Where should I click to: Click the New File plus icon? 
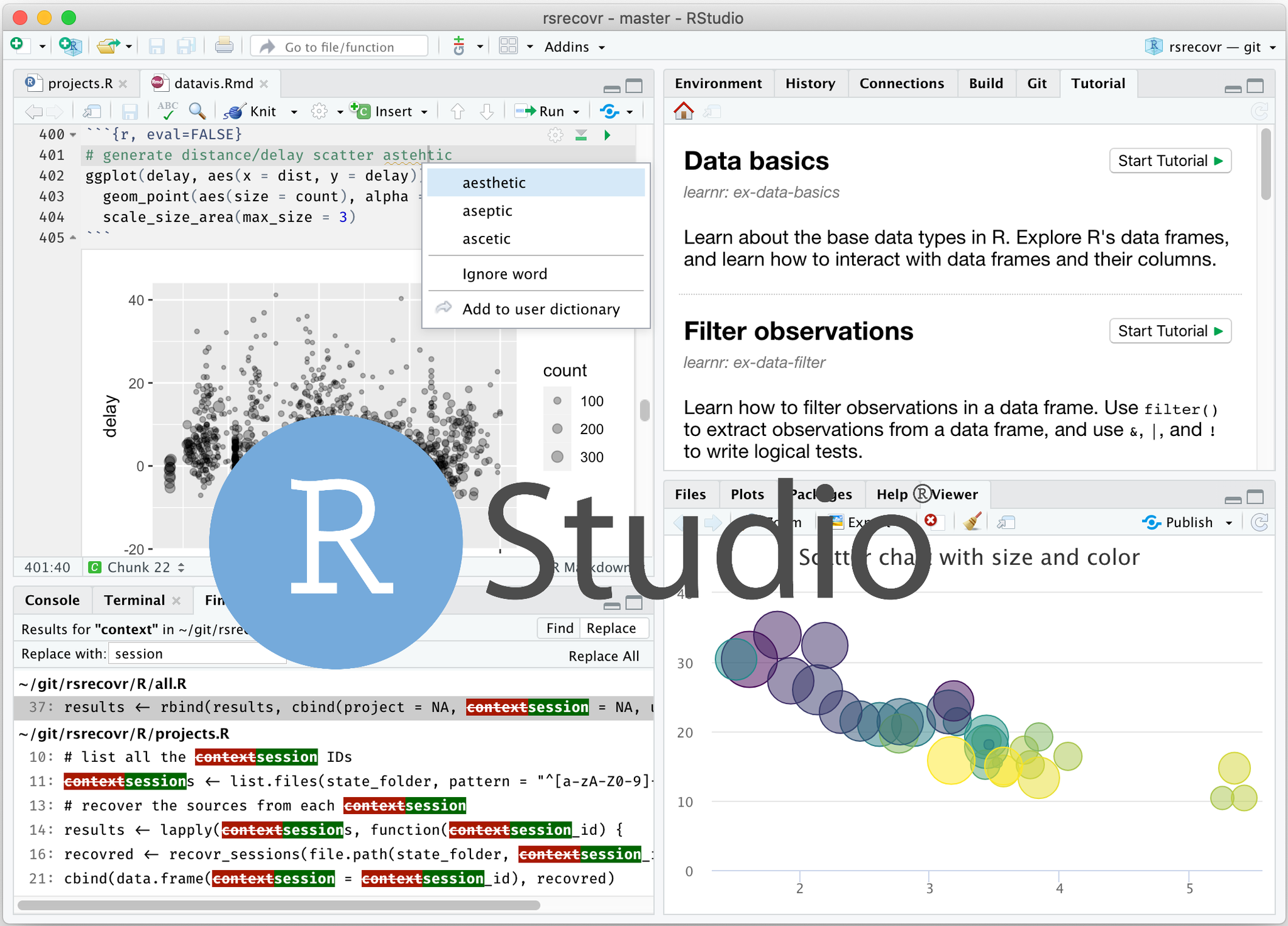click(x=17, y=45)
